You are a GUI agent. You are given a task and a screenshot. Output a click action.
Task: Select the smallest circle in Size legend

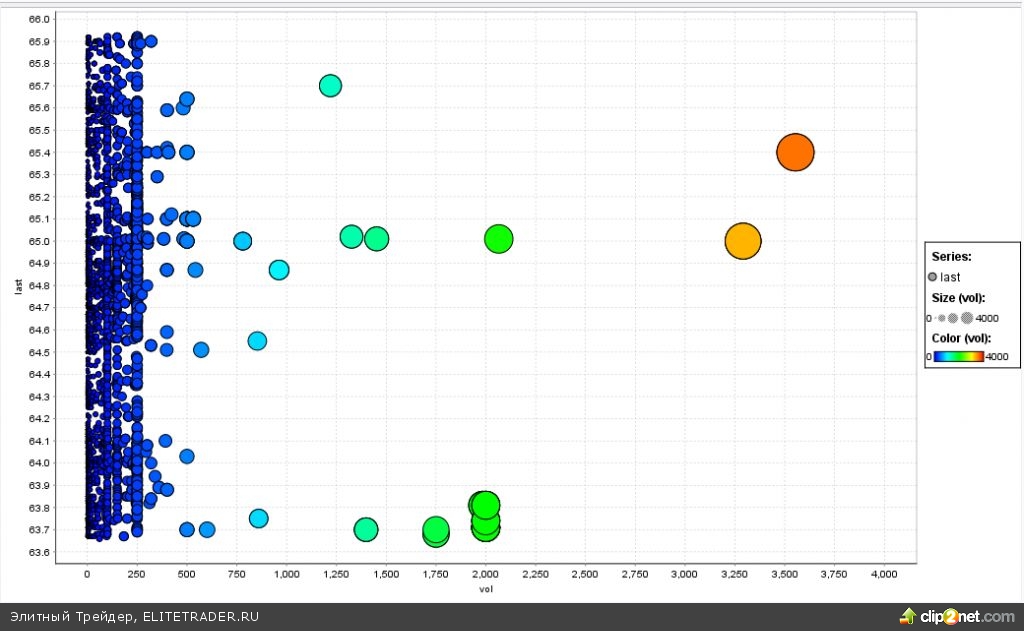[934, 318]
